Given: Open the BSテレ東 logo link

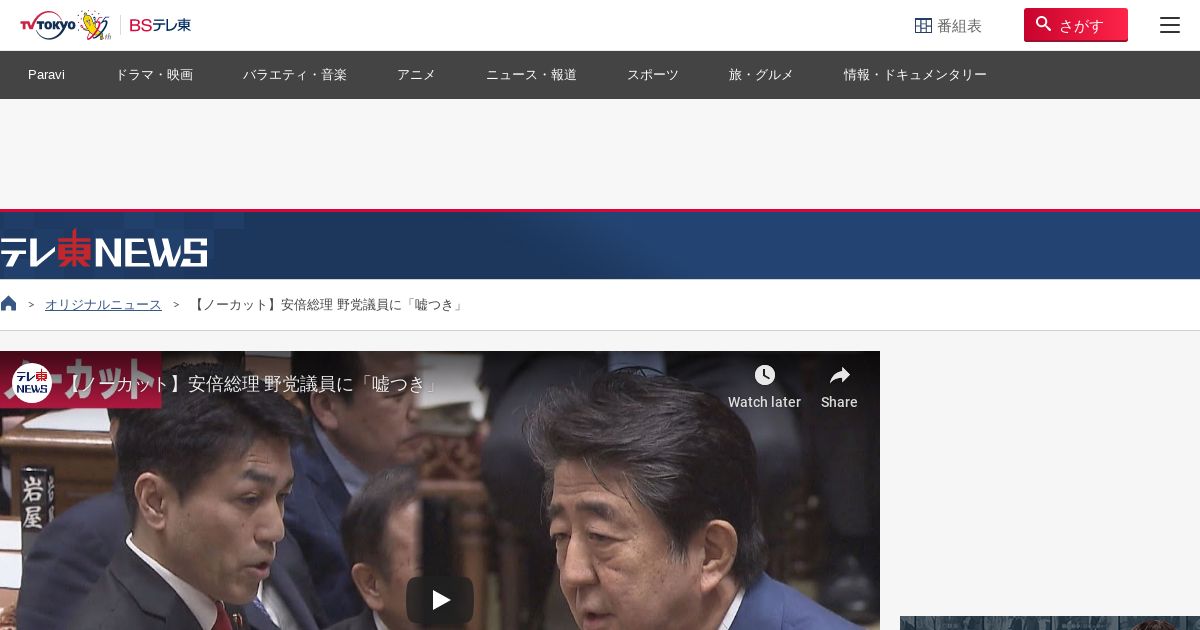Looking at the screenshot, I should coord(160,25).
